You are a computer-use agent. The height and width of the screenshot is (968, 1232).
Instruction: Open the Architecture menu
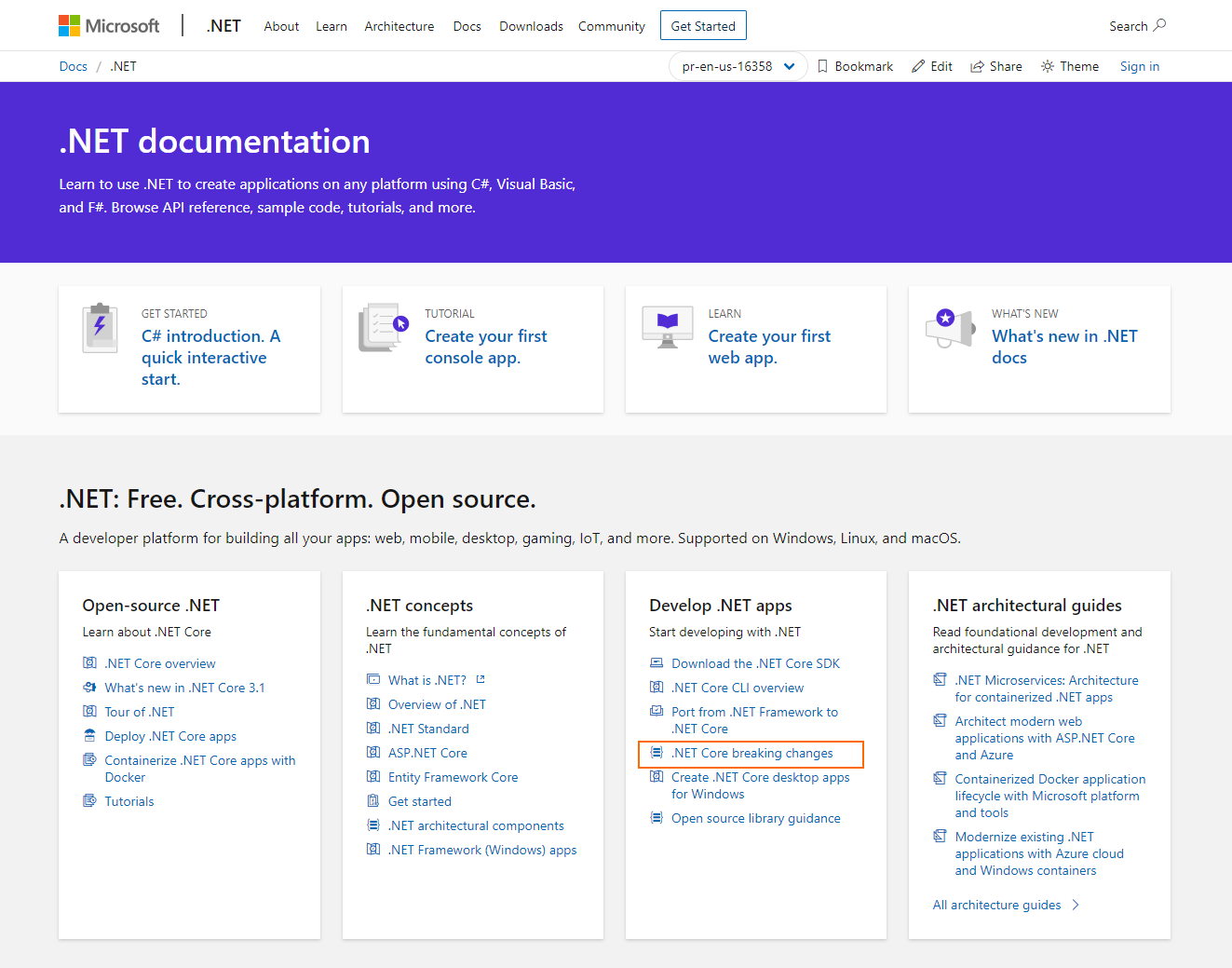(399, 26)
